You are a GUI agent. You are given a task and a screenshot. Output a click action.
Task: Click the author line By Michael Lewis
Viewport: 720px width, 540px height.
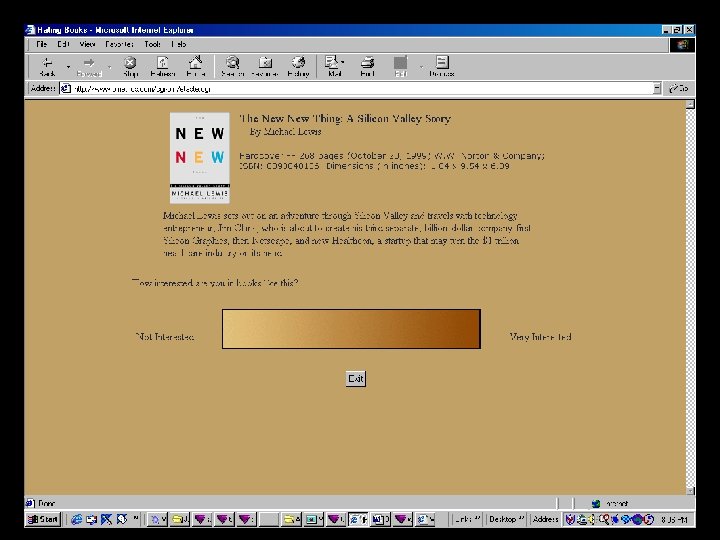pyautogui.click(x=285, y=132)
